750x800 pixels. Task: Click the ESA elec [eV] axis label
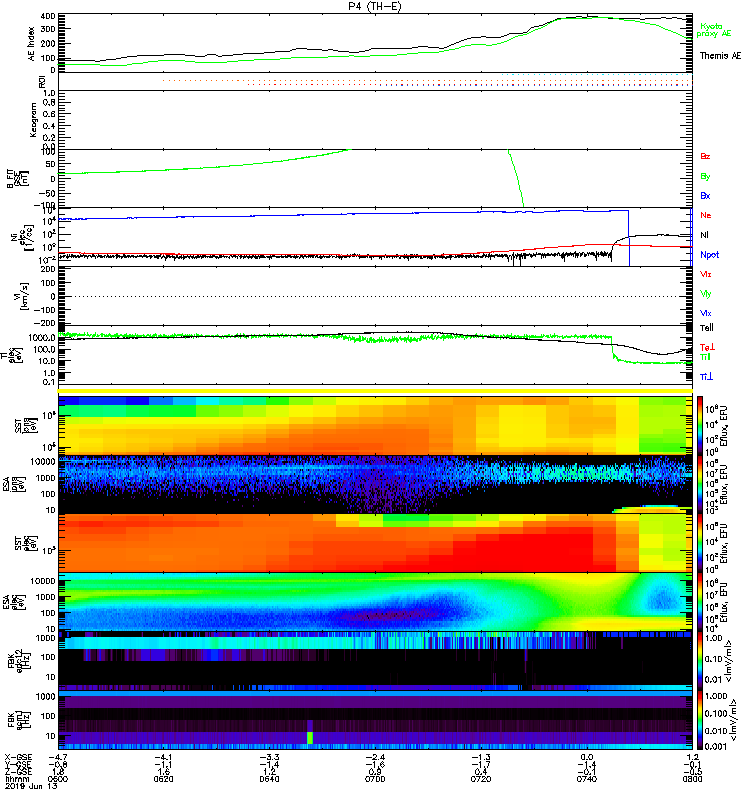[x=15, y=602]
